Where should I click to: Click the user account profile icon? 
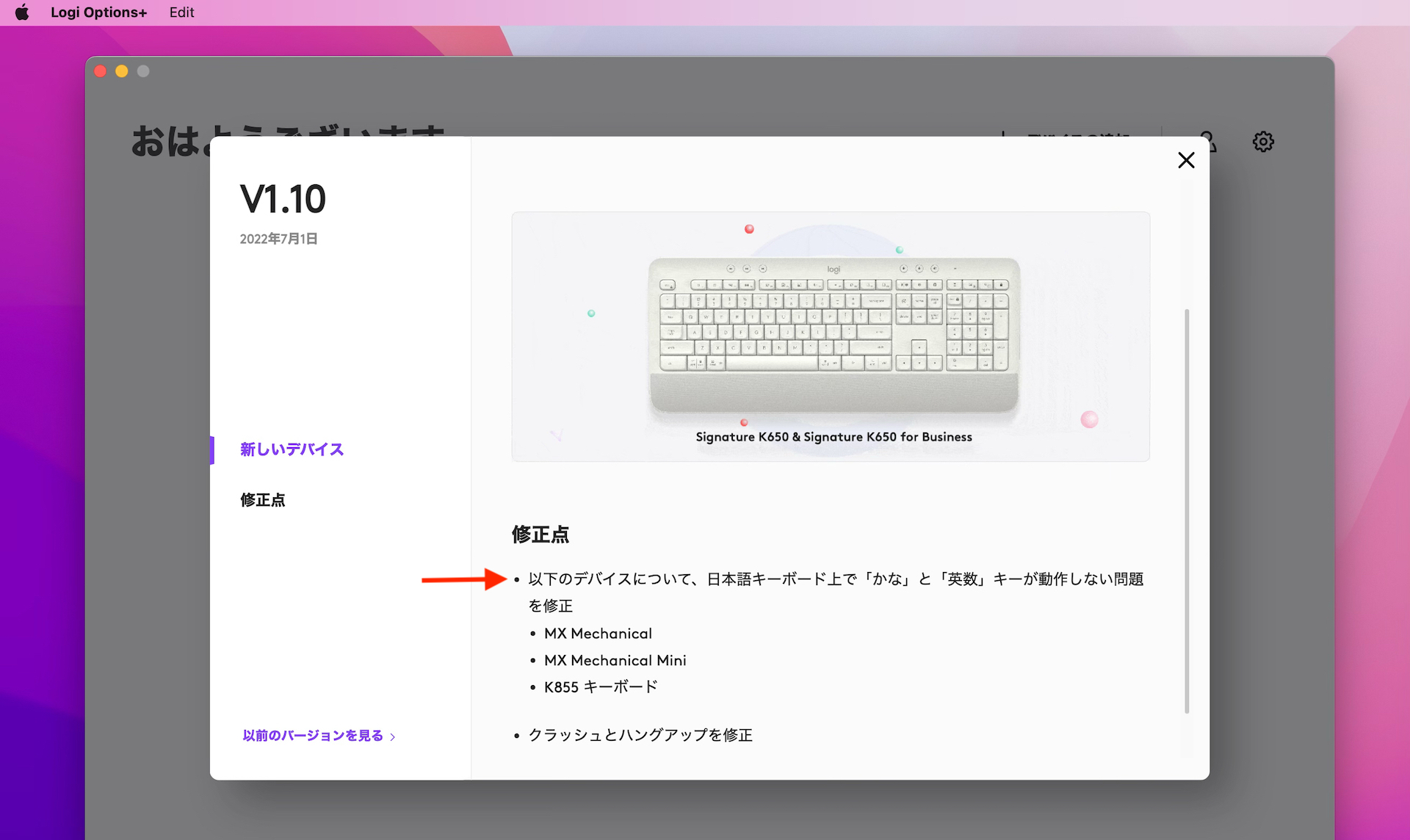click(x=1209, y=140)
